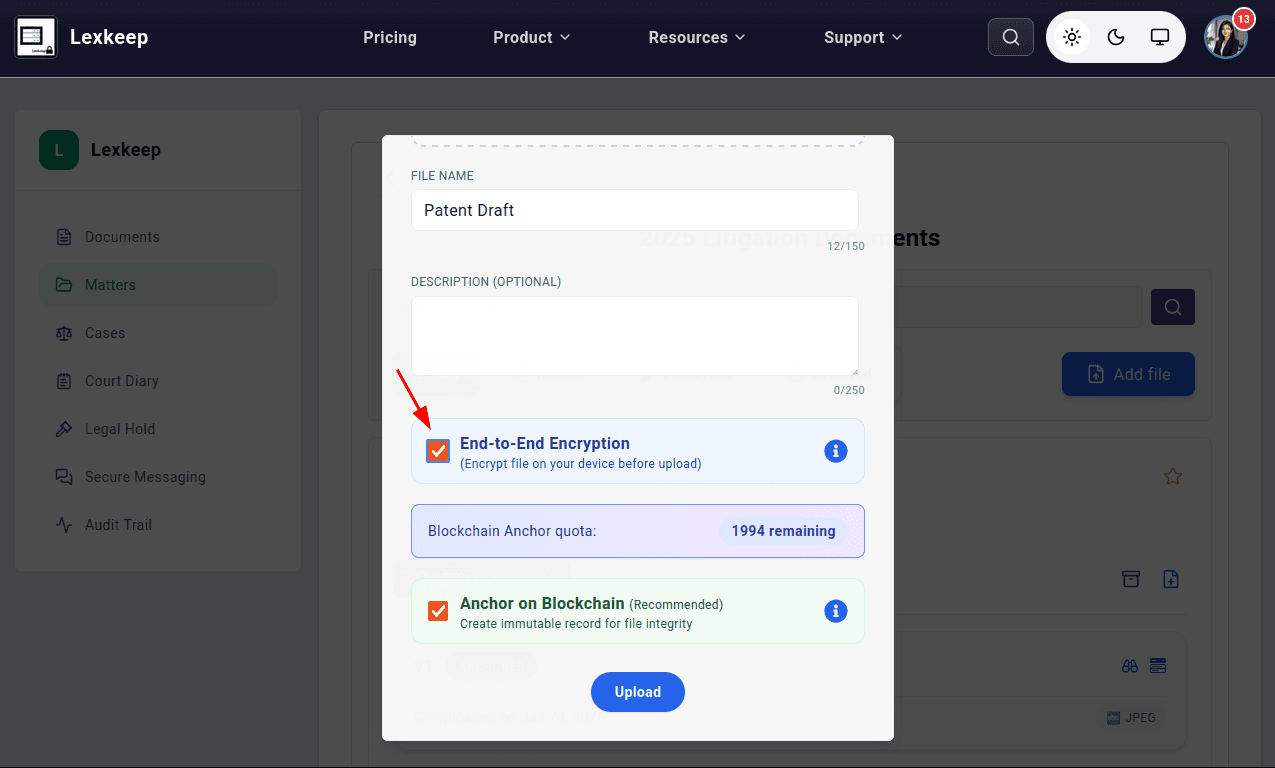Edit the File Name input field
Image resolution: width=1275 pixels, height=768 pixels.
(x=635, y=210)
